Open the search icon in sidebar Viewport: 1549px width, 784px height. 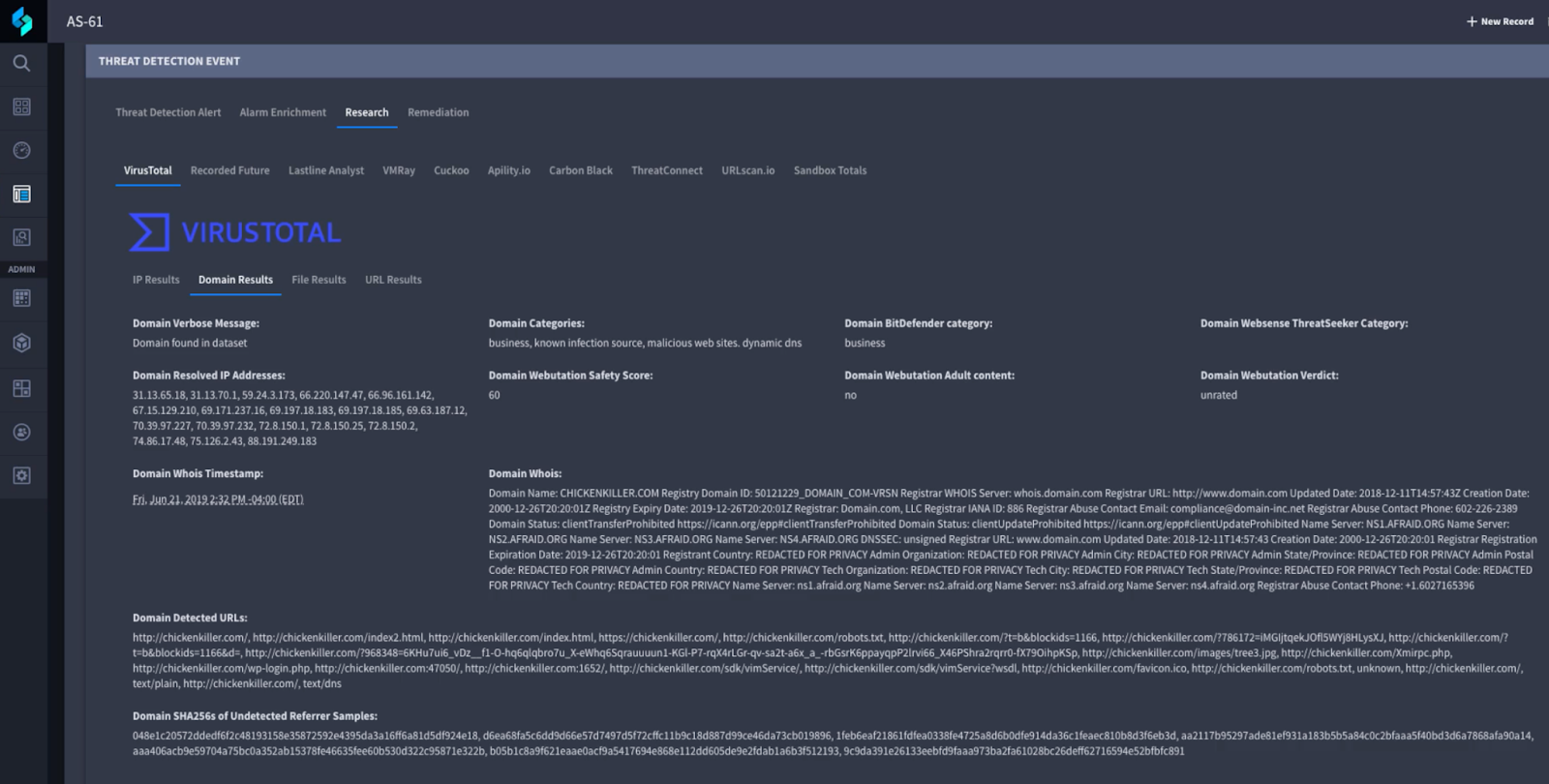coord(21,63)
